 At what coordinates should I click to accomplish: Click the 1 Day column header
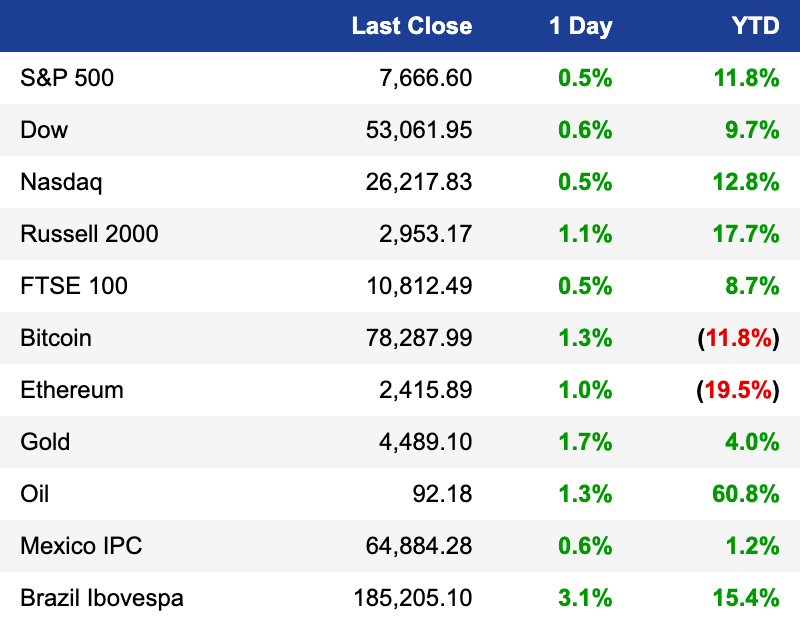(x=581, y=27)
